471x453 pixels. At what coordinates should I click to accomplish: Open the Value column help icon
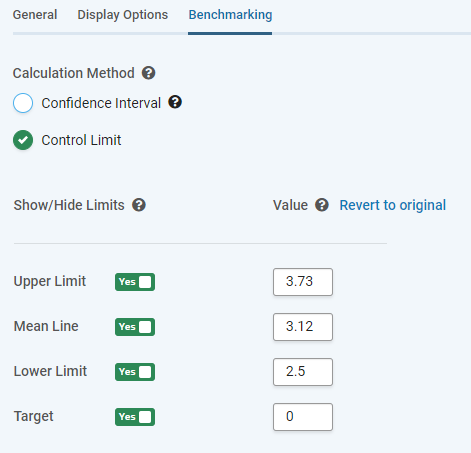click(x=322, y=205)
